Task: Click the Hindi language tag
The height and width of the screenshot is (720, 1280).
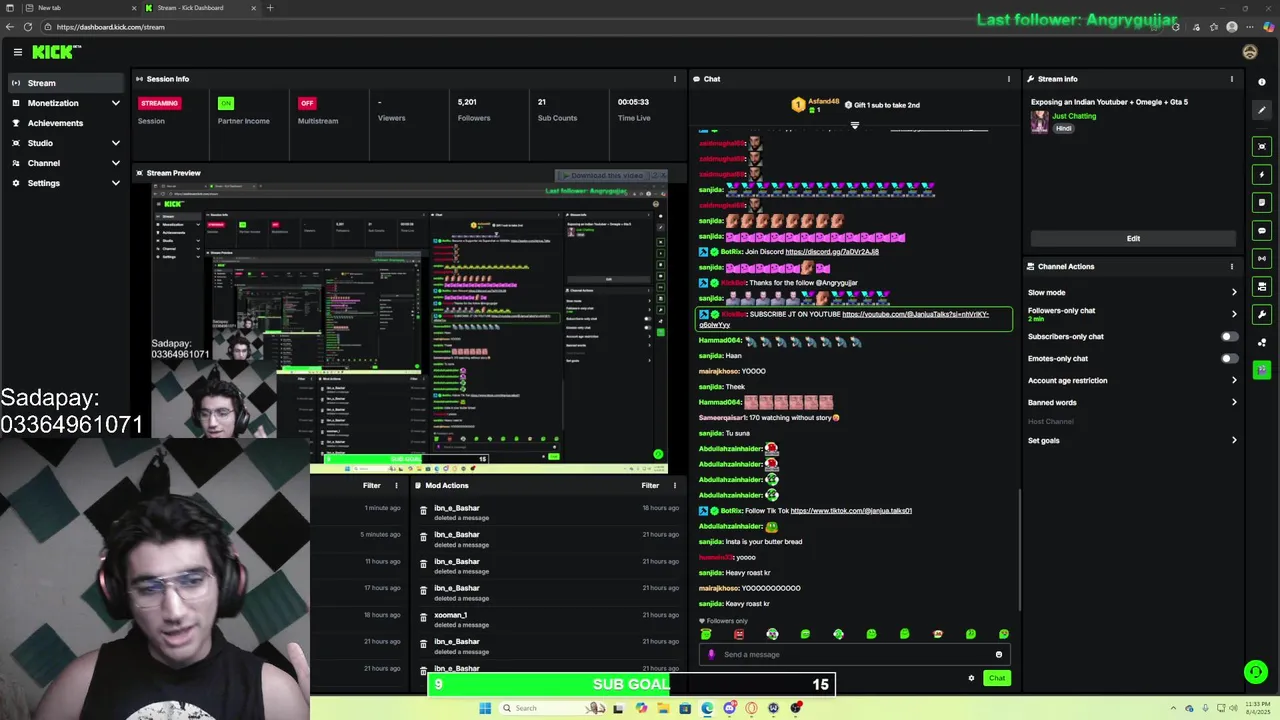Action: pyautogui.click(x=1063, y=129)
